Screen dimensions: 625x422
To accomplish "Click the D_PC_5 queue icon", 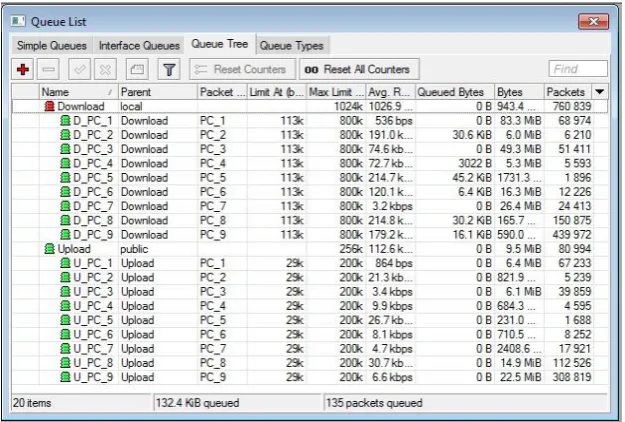I will pos(65,178).
